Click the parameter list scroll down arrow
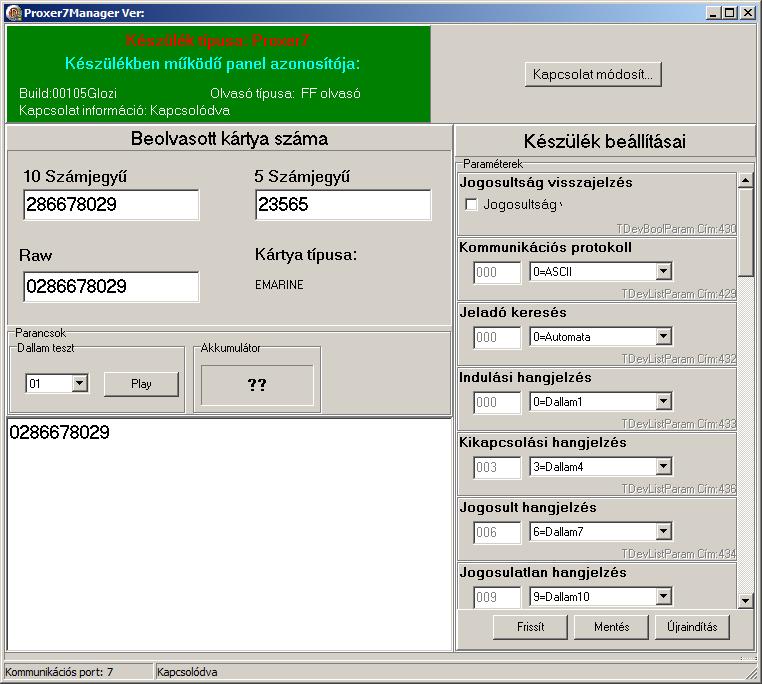762x684 pixels. tap(745, 601)
